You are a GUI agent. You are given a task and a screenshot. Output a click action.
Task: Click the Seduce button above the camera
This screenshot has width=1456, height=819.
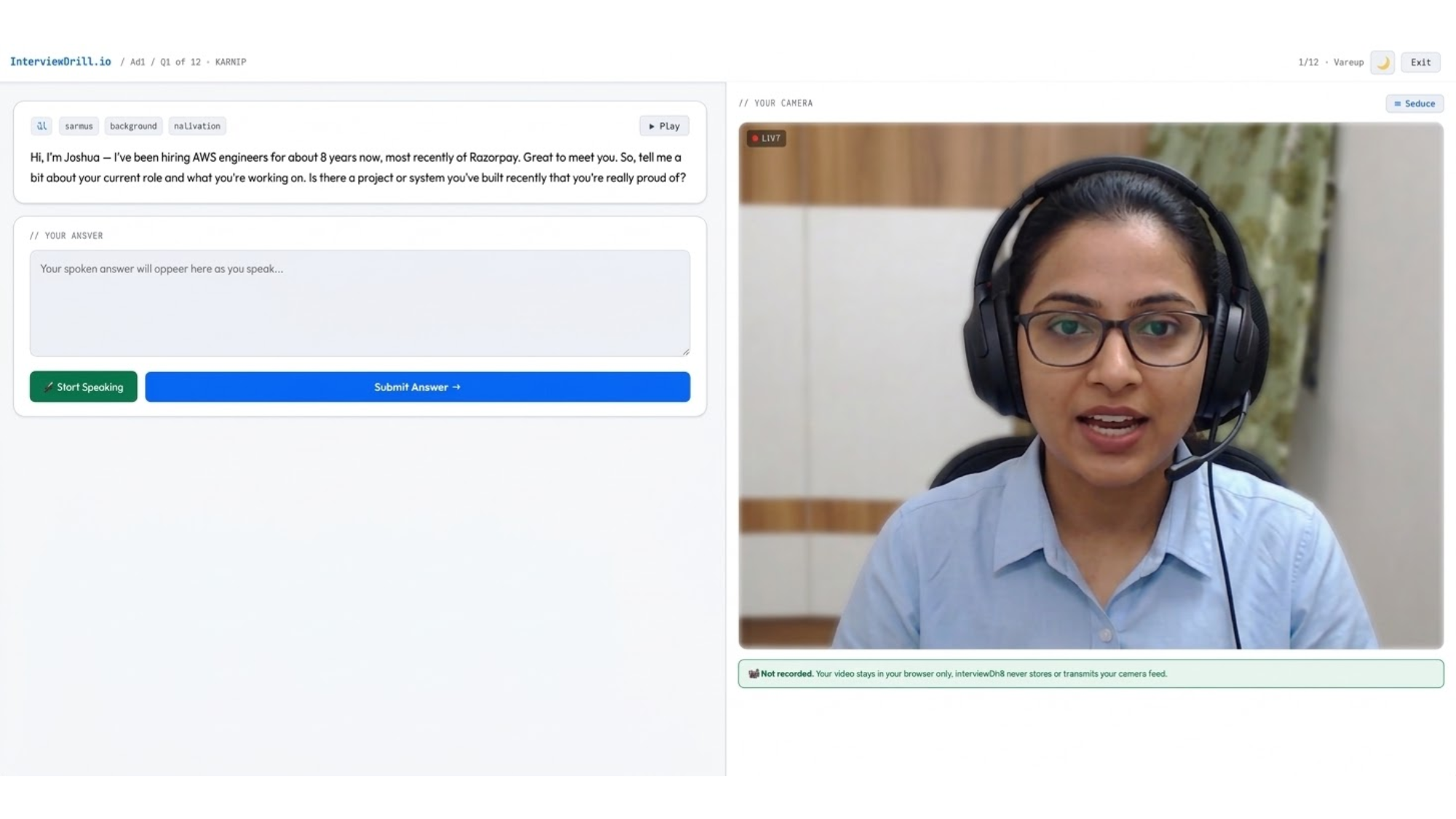(x=1414, y=103)
